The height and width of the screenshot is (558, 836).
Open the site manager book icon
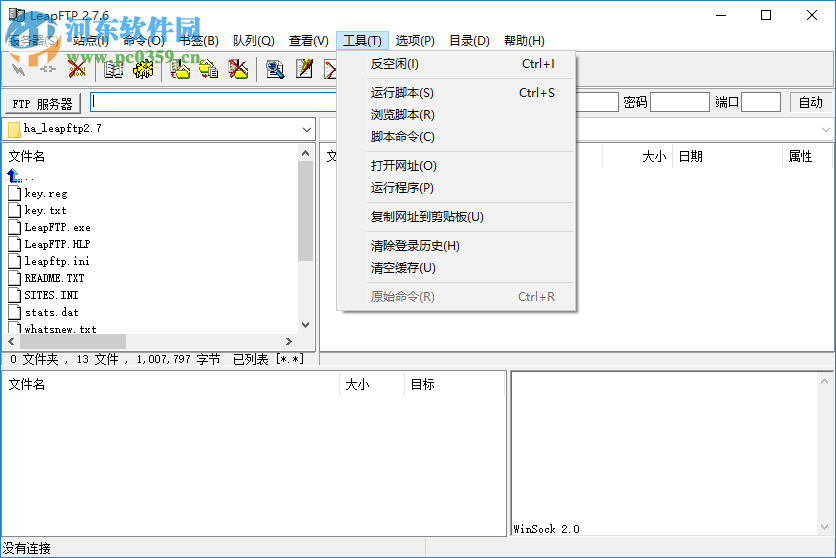click(x=114, y=69)
